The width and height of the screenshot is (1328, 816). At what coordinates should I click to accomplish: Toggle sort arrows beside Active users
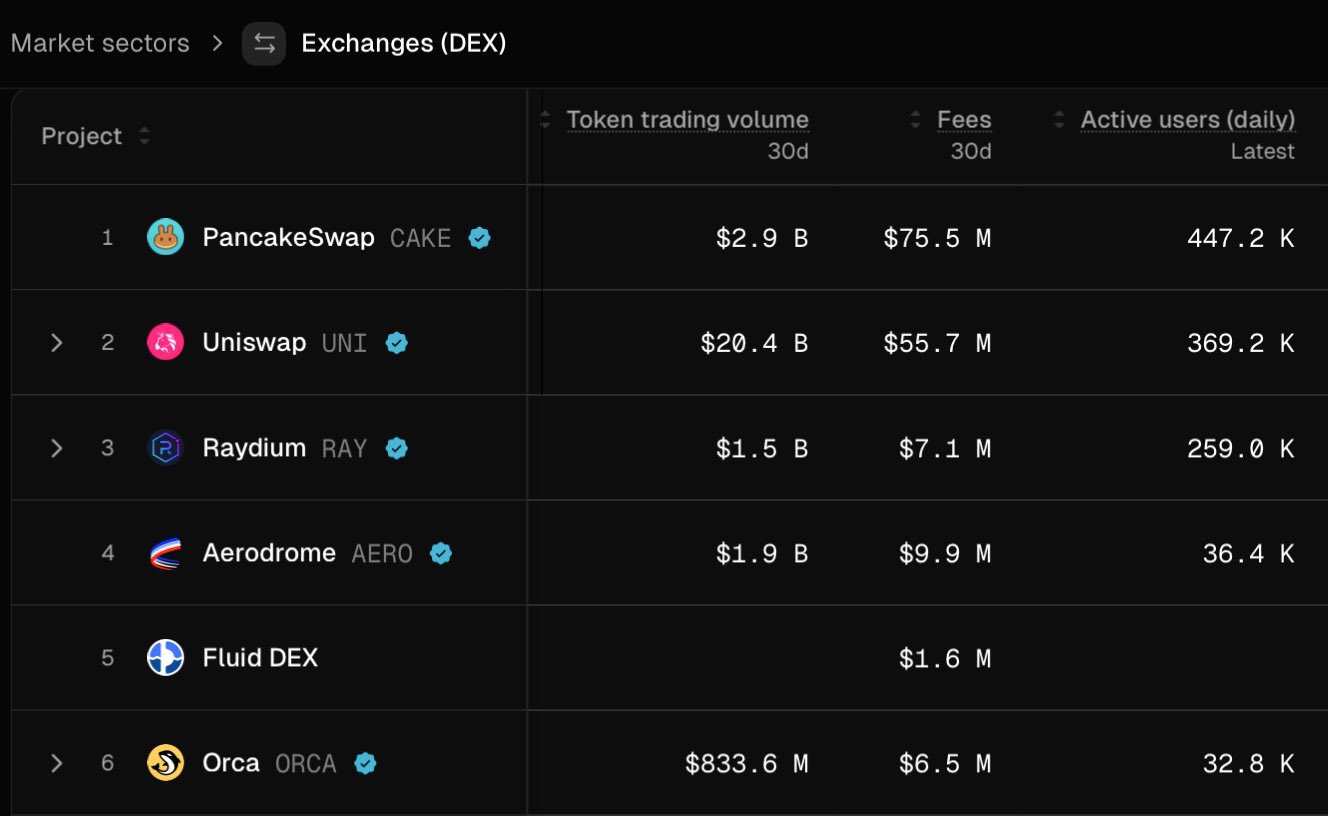pyautogui.click(x=1060, y=120)
